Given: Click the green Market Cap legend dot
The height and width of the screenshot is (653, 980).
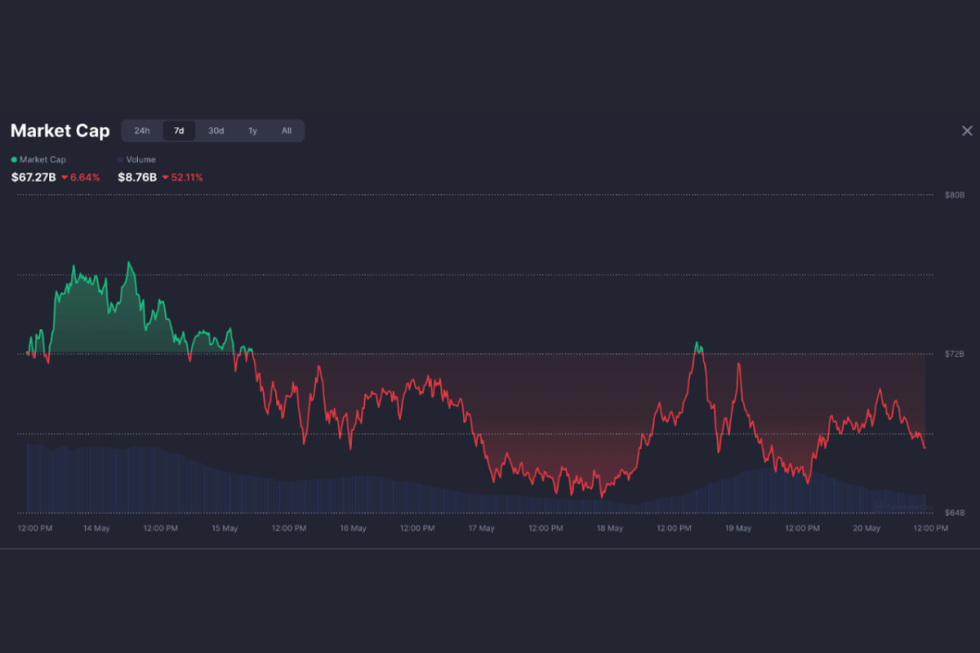Looking at the screenshot, I should pyautogui.click(x=14, y=160).
